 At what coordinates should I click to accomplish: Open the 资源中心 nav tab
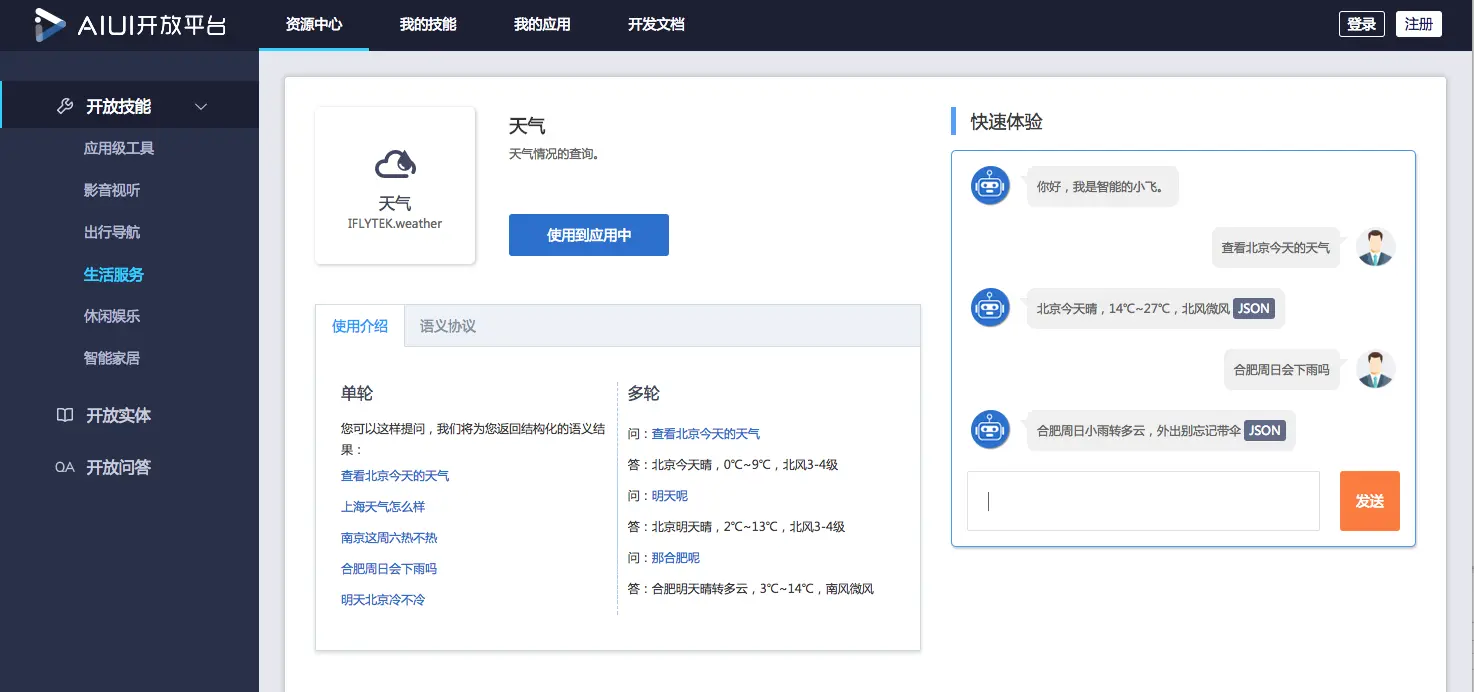pos(313,25)
